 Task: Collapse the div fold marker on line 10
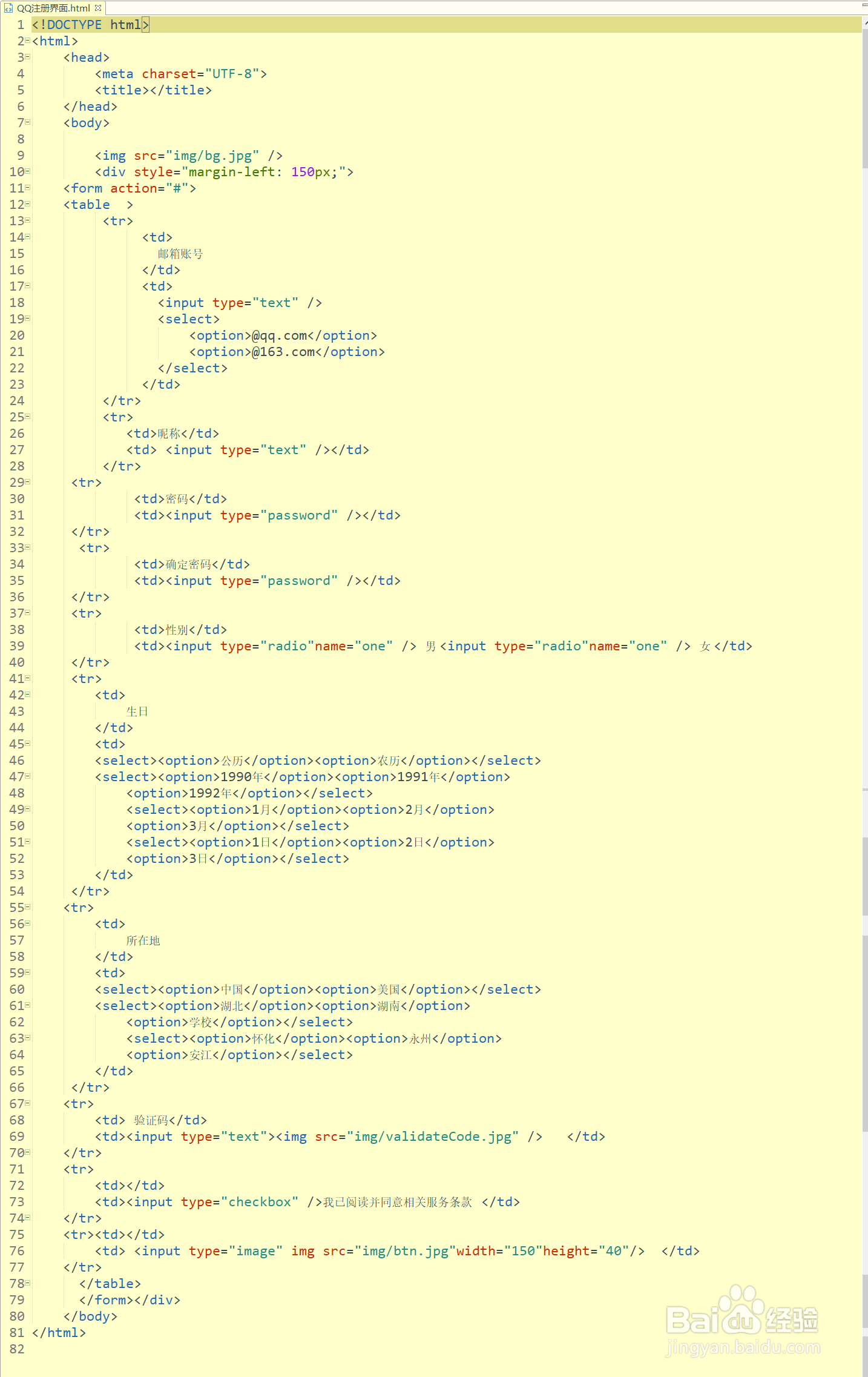click(x=28, y=171)
